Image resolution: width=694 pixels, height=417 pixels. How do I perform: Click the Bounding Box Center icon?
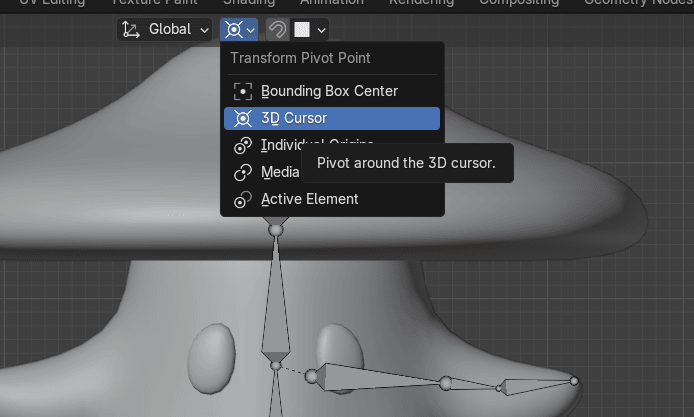242,91
